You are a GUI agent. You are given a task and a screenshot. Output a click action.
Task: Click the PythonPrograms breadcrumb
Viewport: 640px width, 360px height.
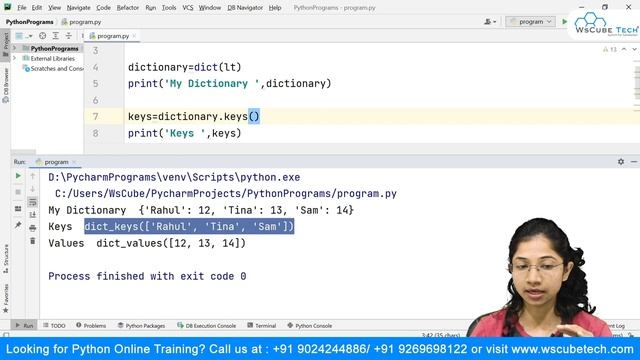tap(29, 22)
